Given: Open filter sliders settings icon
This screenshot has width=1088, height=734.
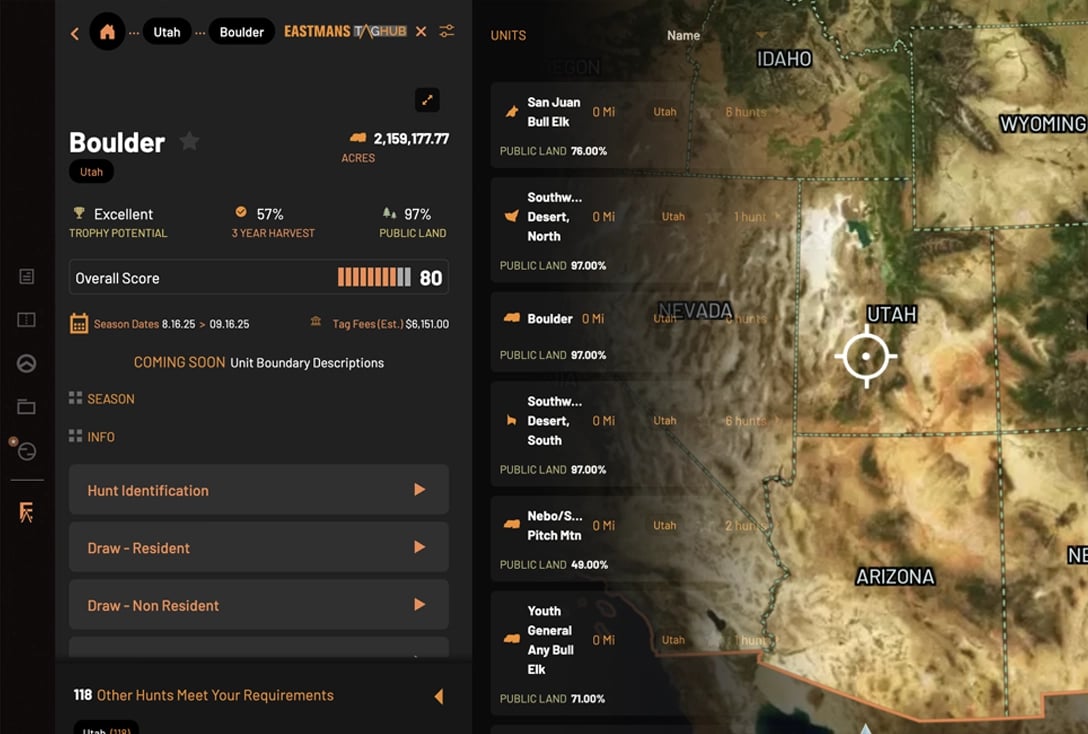Looking at the screenshot, I should pos(447,31).
